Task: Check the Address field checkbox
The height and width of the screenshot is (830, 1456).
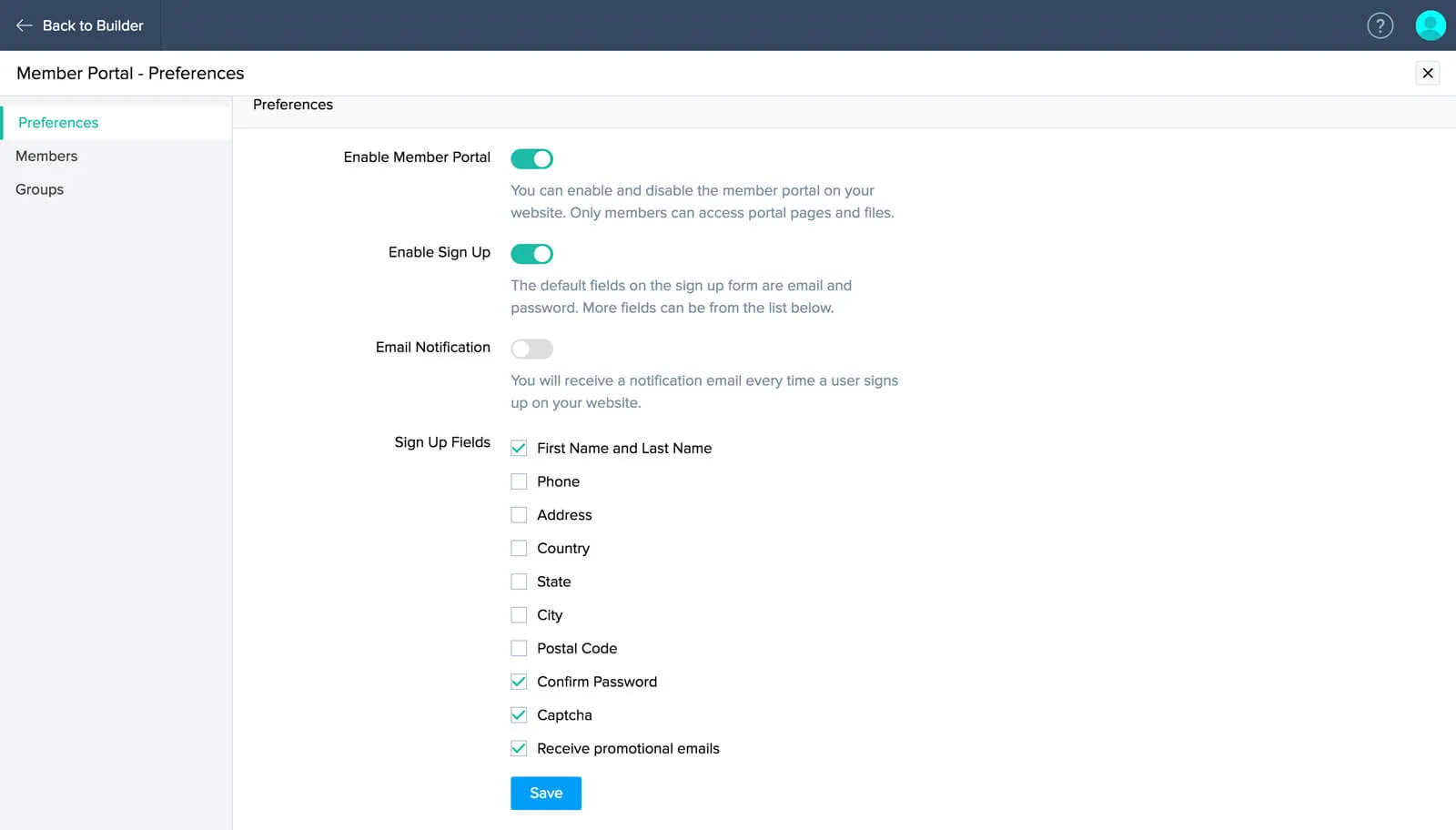Action: (519, 515)
